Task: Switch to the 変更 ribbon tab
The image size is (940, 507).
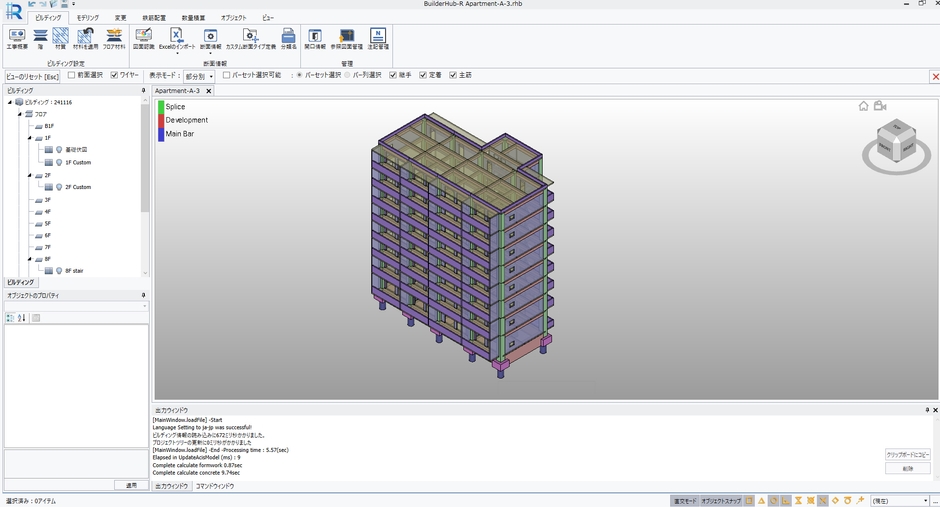Action: [120, 18]
